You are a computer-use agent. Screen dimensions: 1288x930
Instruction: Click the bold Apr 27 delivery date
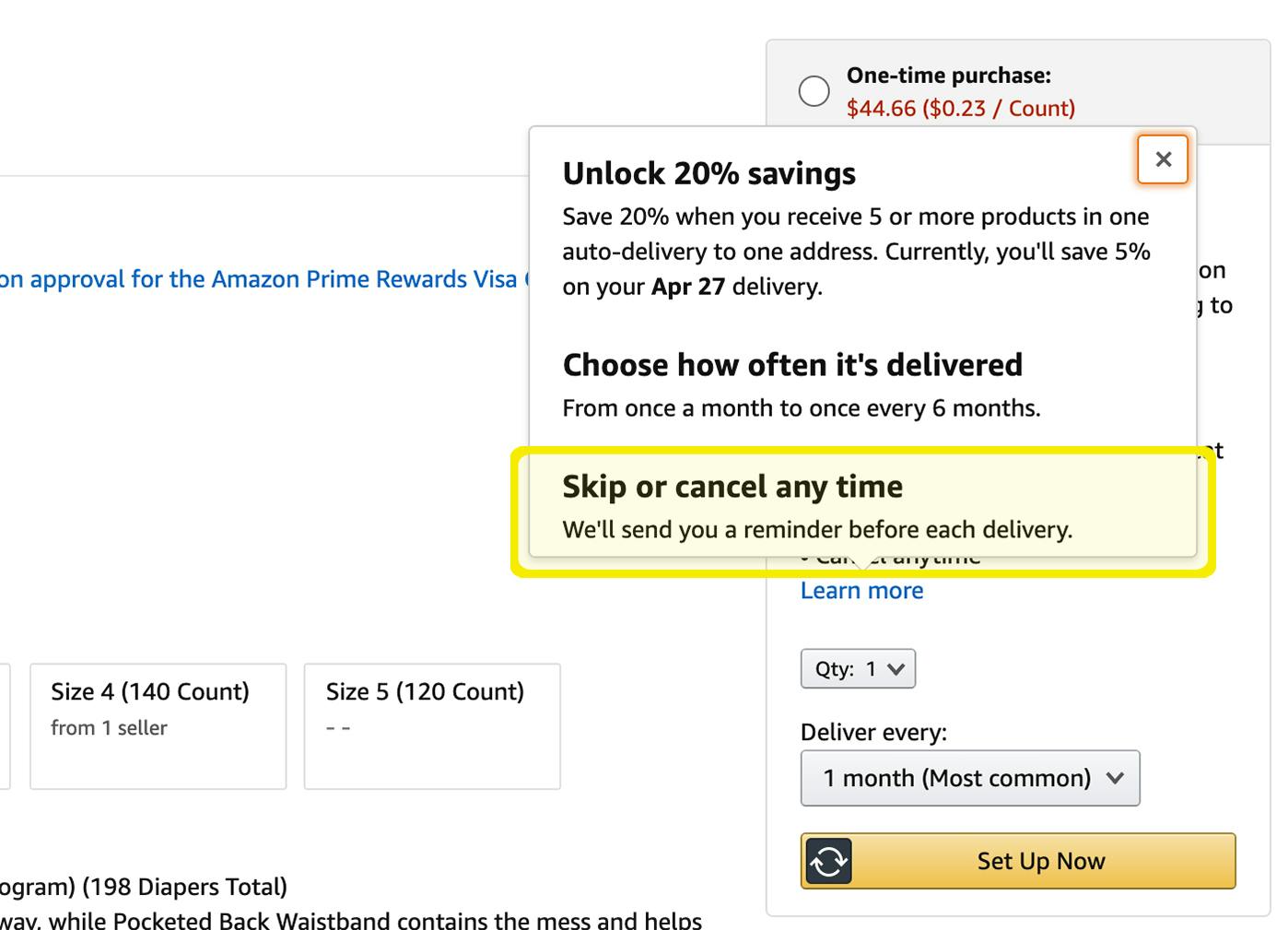click(x=687, y=287)
